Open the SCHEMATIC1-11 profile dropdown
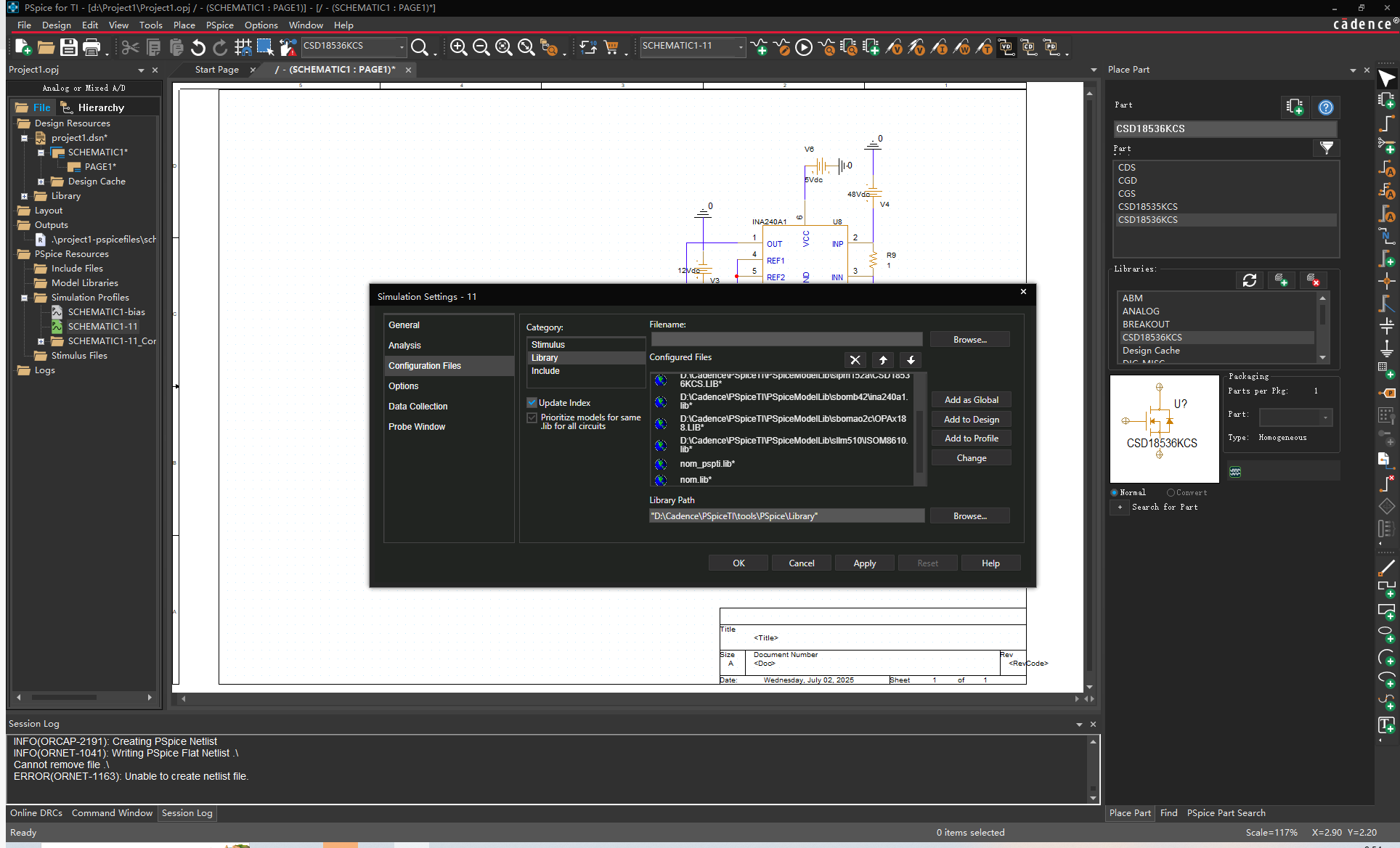Screen dimensions: 1400x848 pyautogui.click(x=741, y=46)
